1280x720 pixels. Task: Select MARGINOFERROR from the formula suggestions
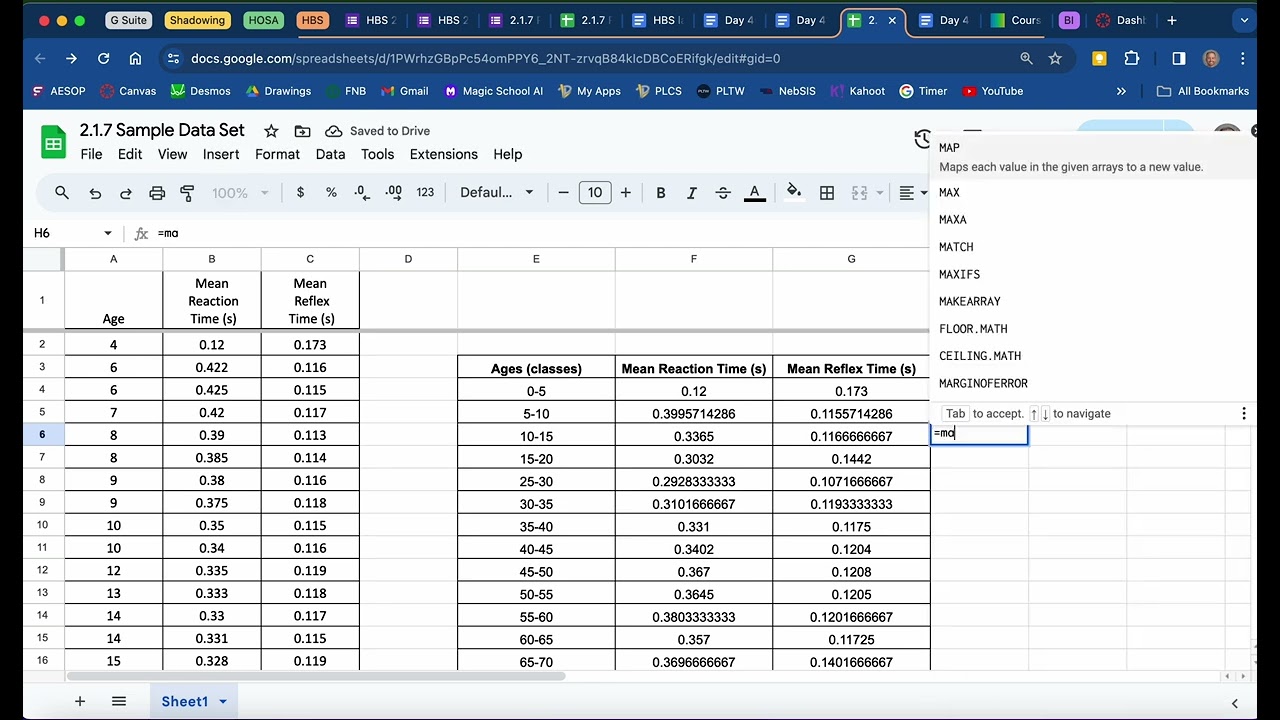click(x=1092, y=383)
